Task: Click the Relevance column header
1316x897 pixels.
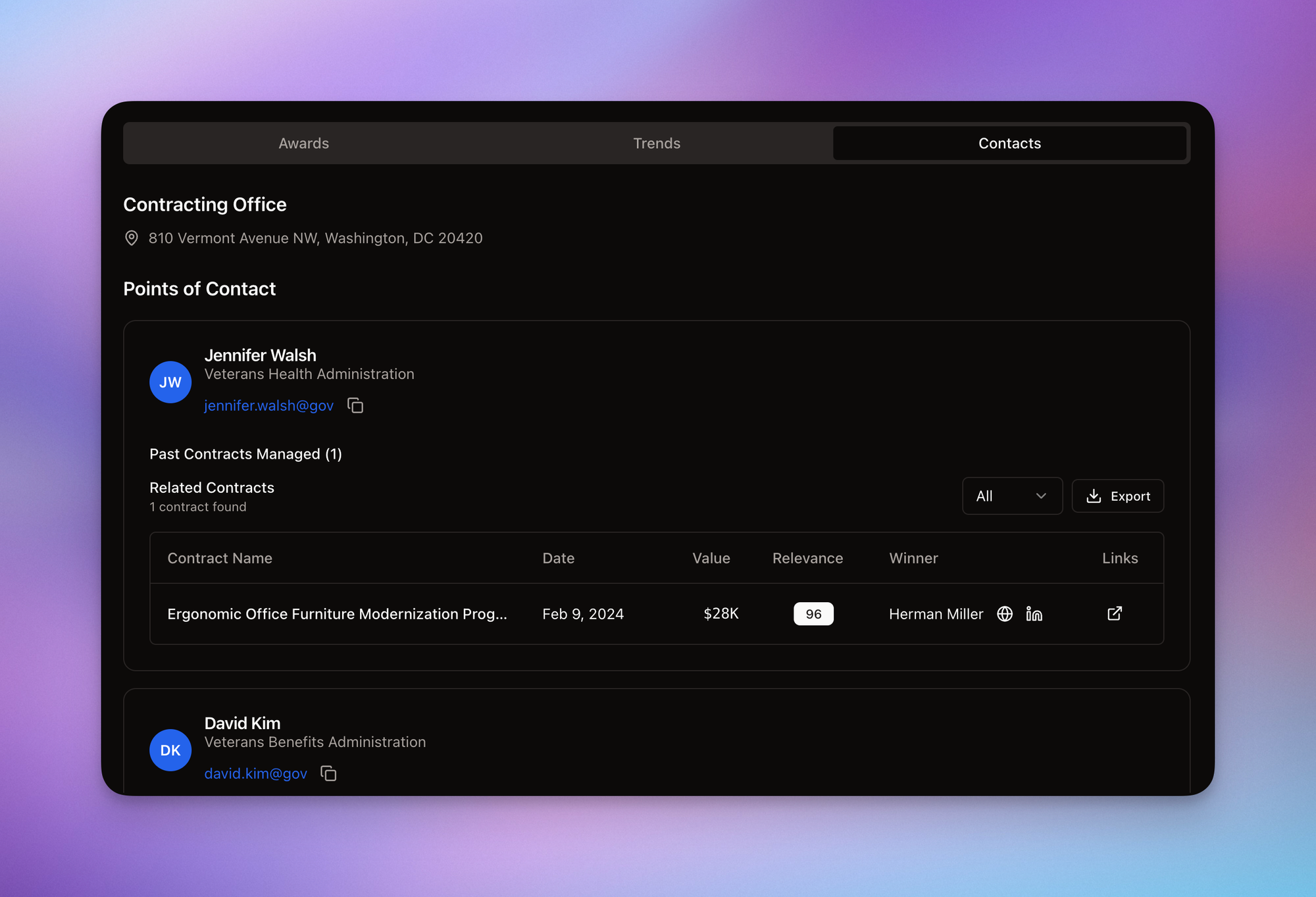Action: coord(807,558)
